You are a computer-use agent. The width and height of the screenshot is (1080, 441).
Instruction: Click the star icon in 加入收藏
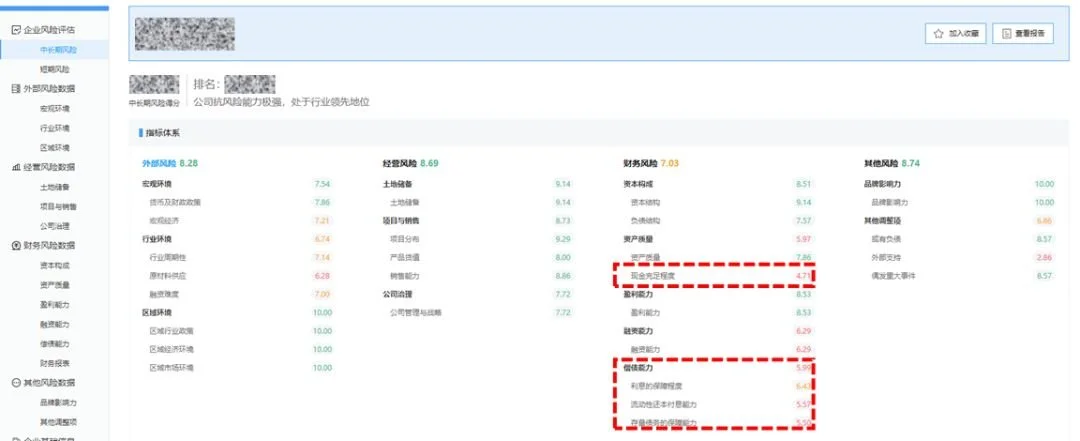[938, 33]
